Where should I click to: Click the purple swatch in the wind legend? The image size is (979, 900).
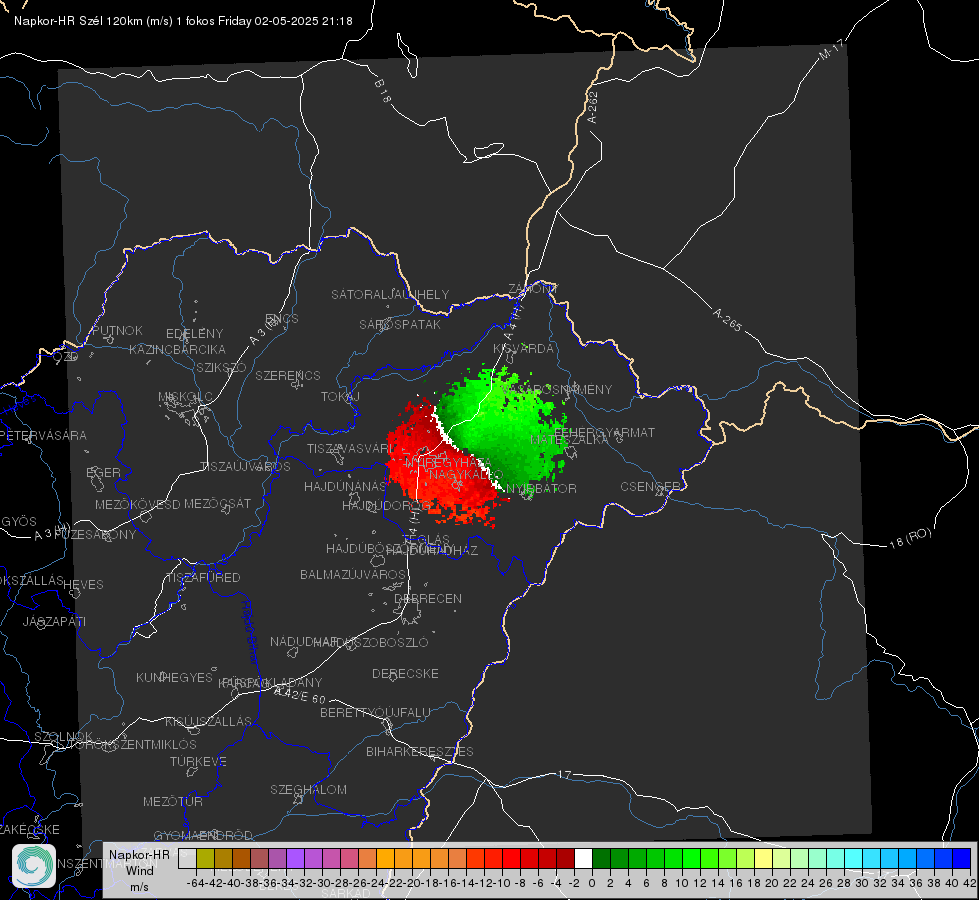(295, 858)
